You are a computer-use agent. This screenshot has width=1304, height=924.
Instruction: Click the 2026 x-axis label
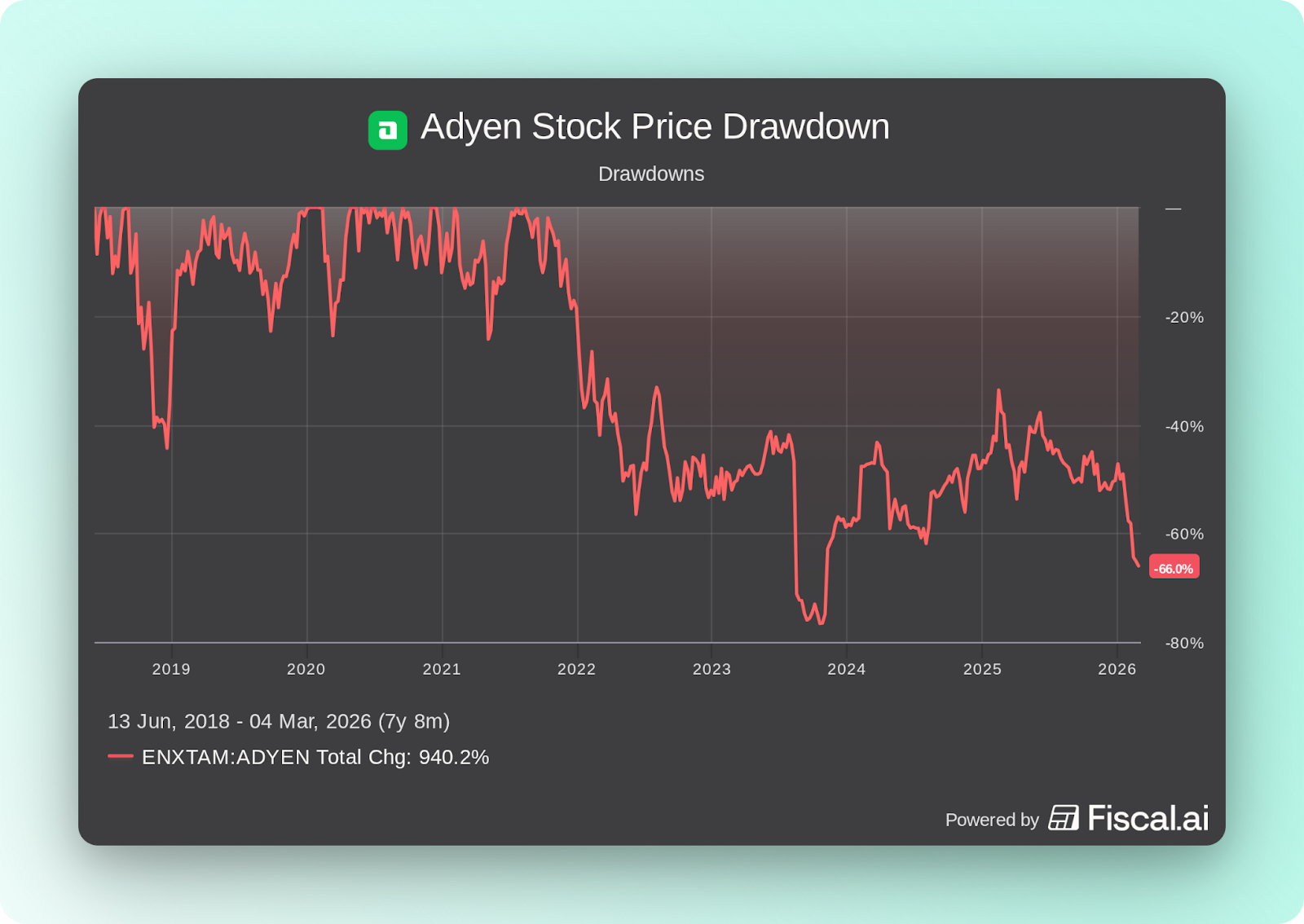pos(1117,669)
